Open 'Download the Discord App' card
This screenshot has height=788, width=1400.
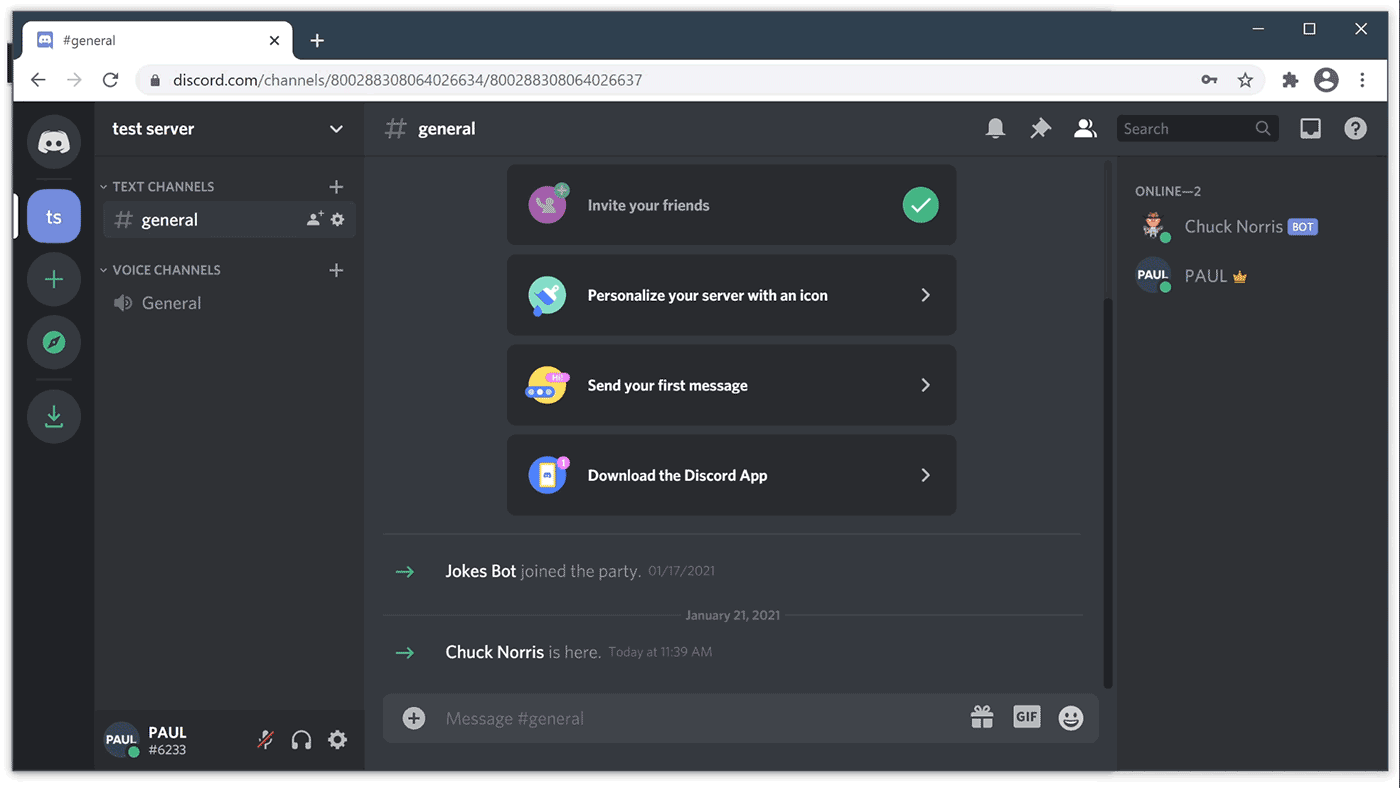coord(732,475)
